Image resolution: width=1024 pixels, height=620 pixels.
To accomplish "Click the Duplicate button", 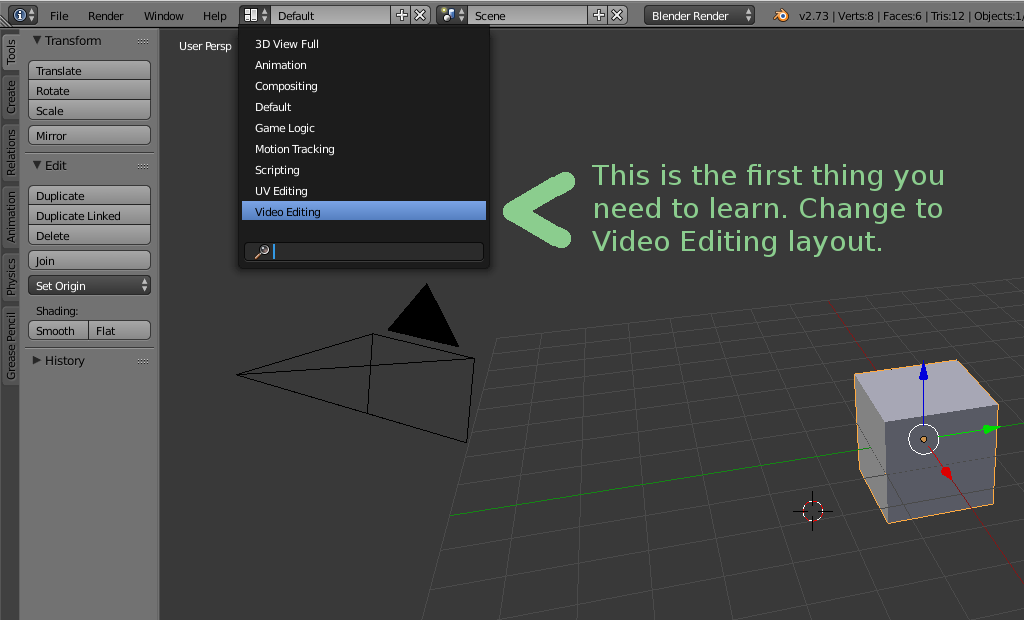I will [89, 195].
